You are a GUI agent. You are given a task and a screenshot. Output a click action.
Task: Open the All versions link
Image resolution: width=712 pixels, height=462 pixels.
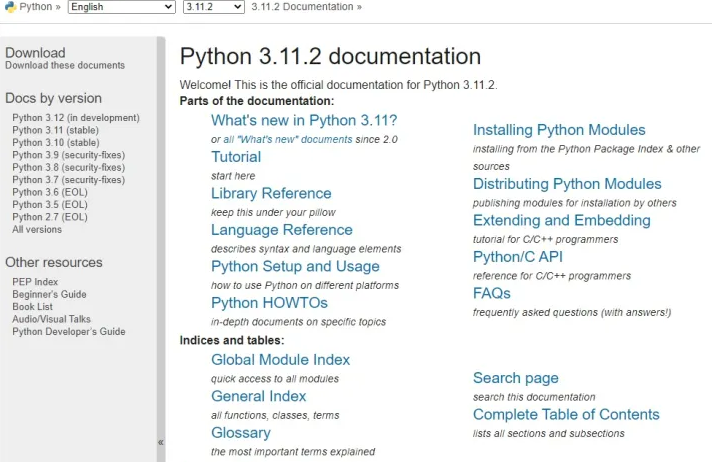click(x=37, y=229)
